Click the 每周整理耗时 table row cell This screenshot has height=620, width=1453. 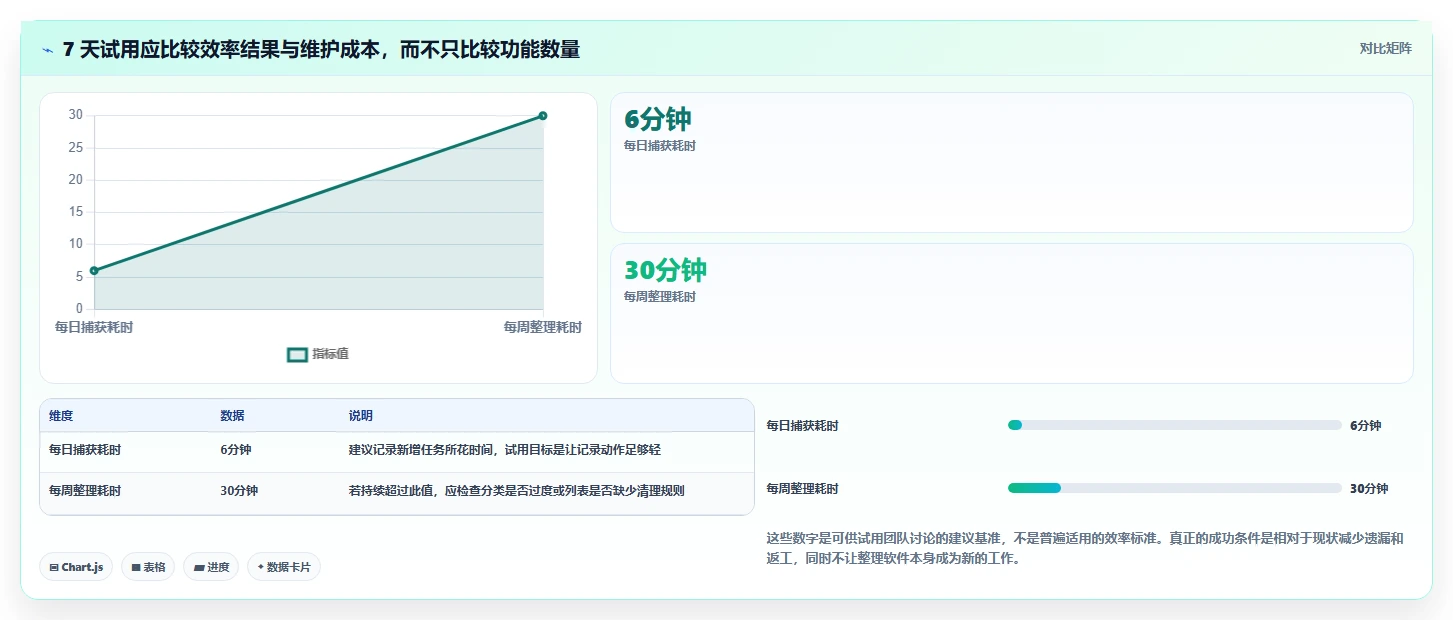coord(85,491)
